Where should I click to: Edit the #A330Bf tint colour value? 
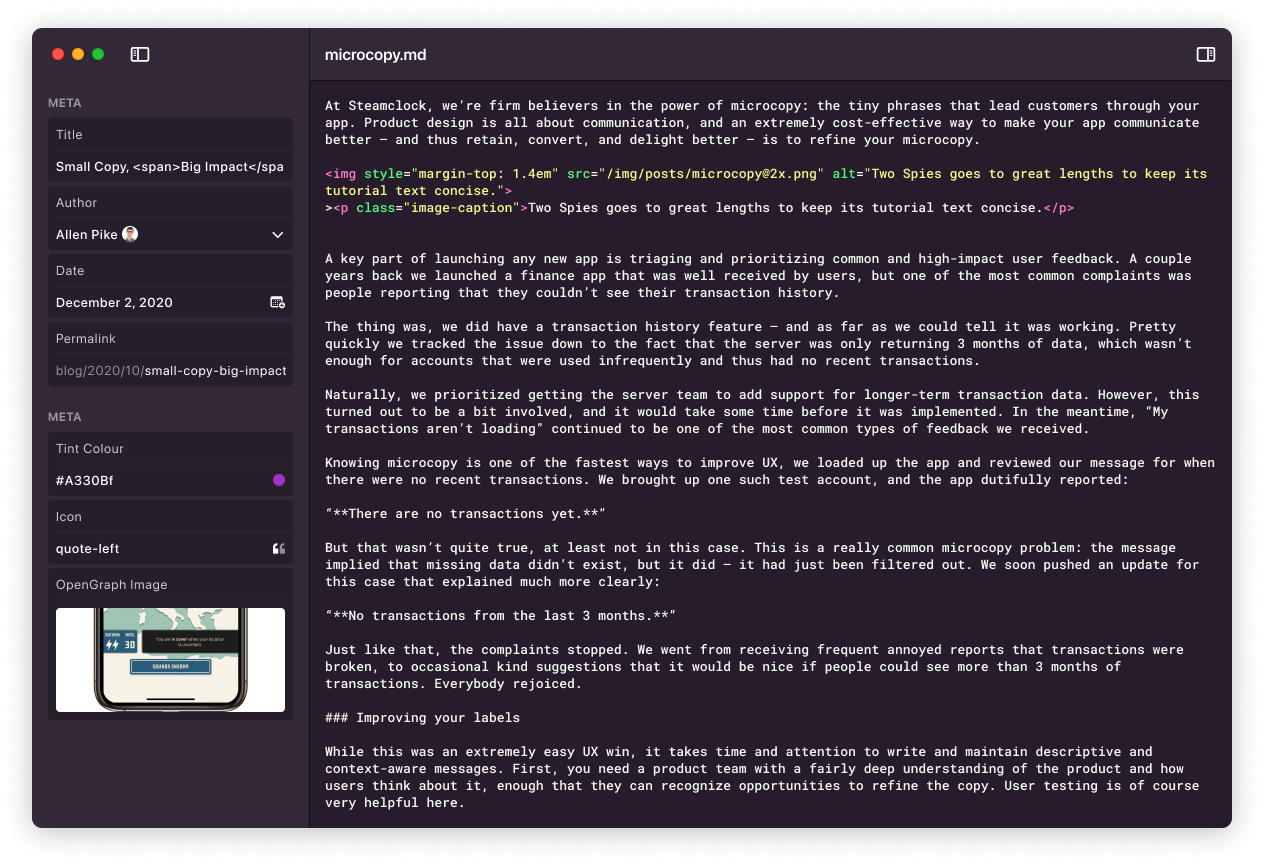point(170,480)
